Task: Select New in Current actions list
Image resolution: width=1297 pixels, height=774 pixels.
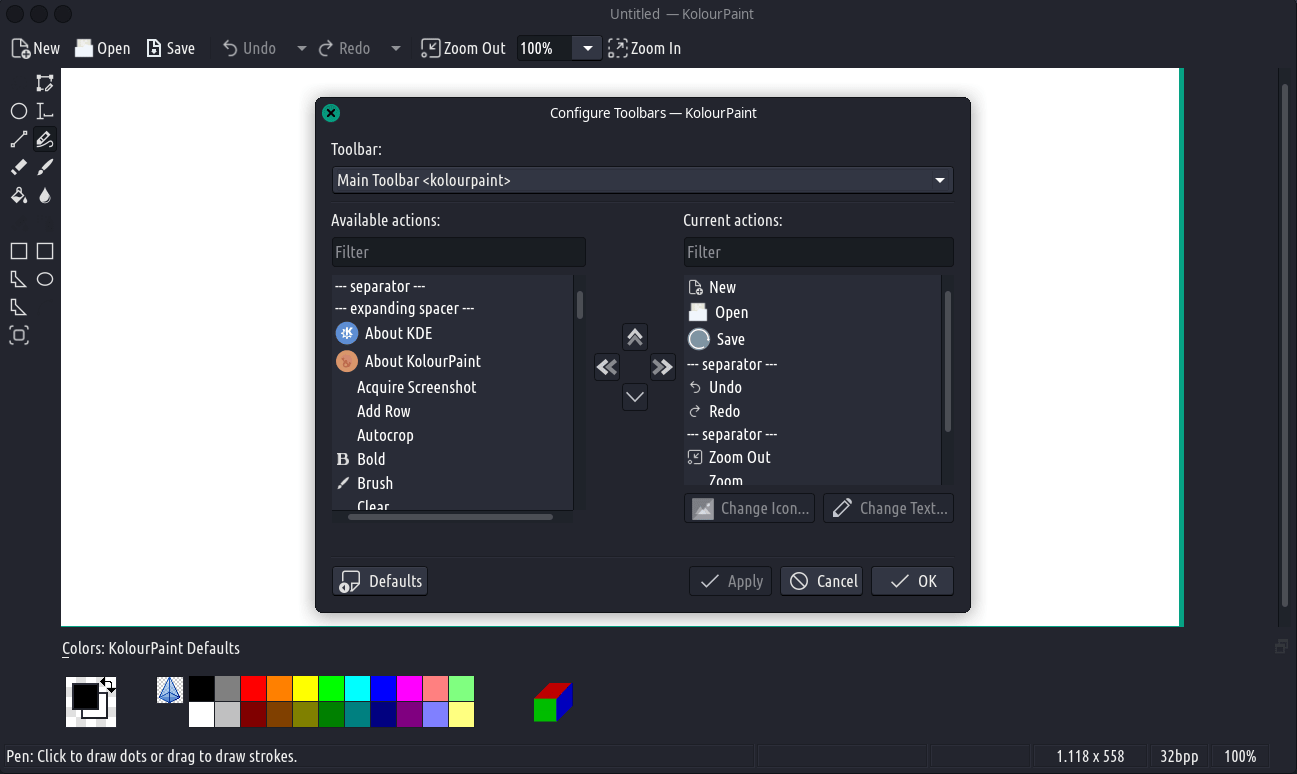Action: [812, 287]
